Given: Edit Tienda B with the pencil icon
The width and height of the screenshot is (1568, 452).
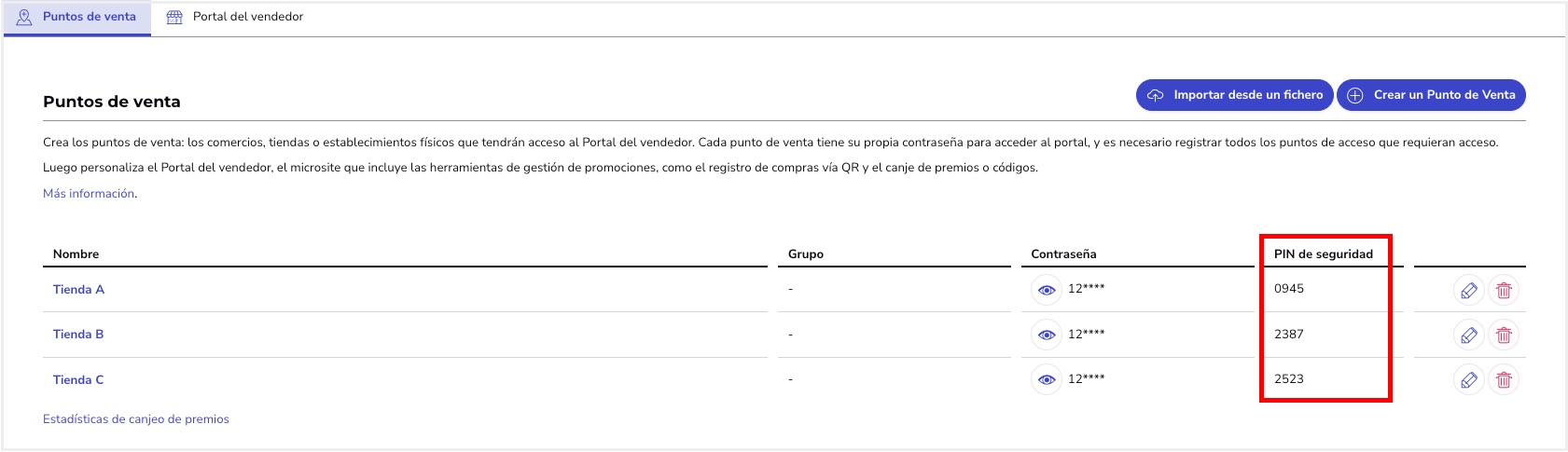Looking at the screenshot, I should 1468,336.
